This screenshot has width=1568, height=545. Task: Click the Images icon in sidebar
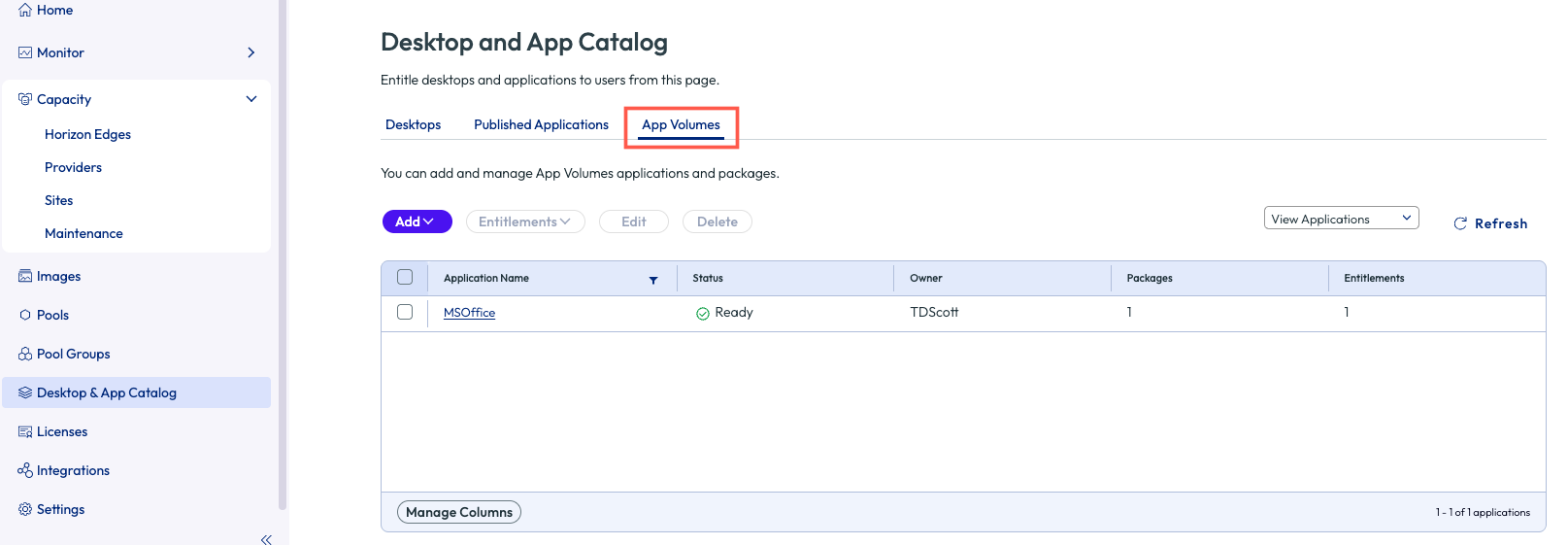pos(25,276)
